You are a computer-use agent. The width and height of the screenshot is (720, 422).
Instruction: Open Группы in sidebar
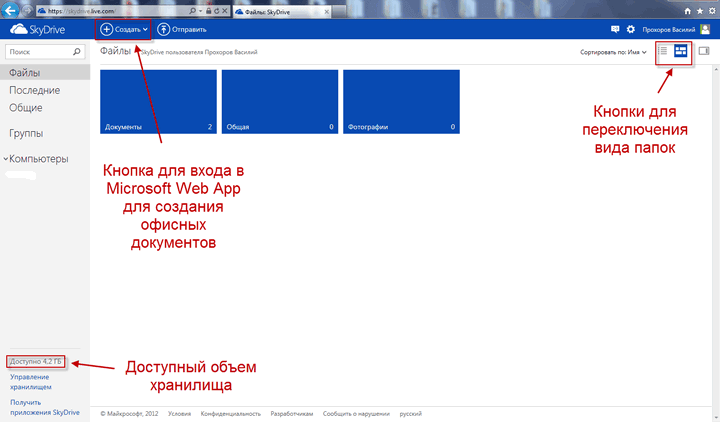coord(26,133)
